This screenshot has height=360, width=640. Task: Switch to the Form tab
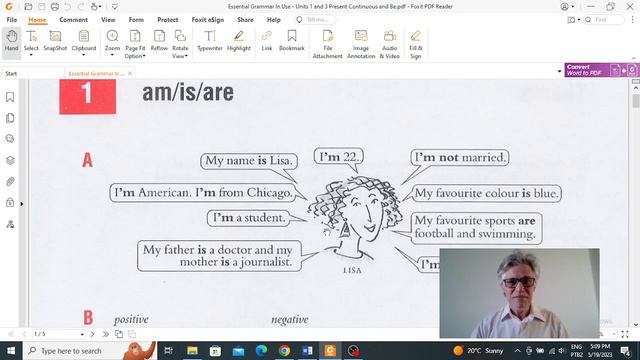[x=136, y=20]
